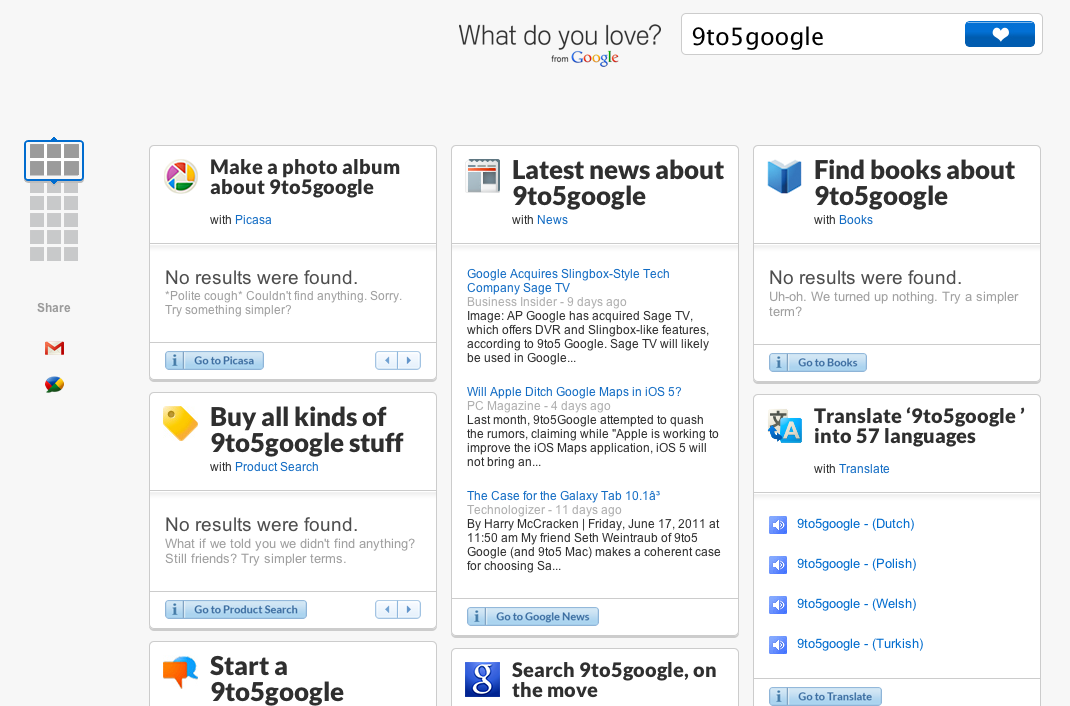Click the Picasa pinwheel icon
Viewport: 1070px width, 706px height.
pos(181,177)
